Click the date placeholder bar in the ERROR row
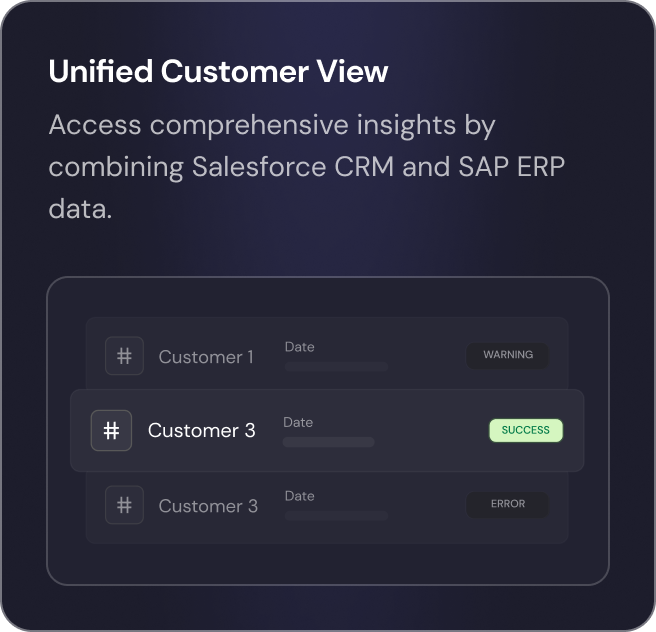Image resolution: width=656 pixels, height=632 pixels. pos(336,515)
